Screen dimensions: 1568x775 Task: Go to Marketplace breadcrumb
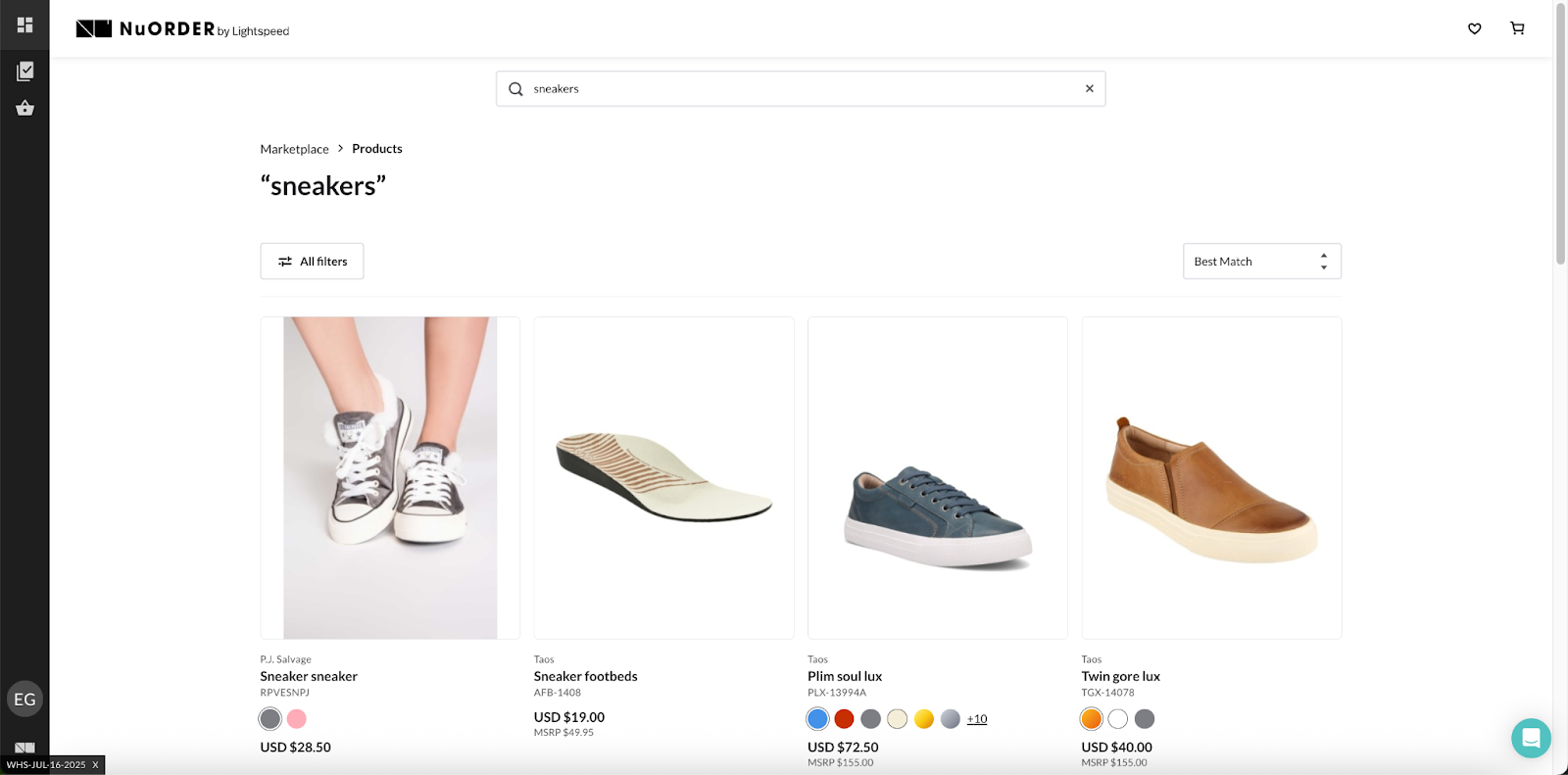(294, 149)
